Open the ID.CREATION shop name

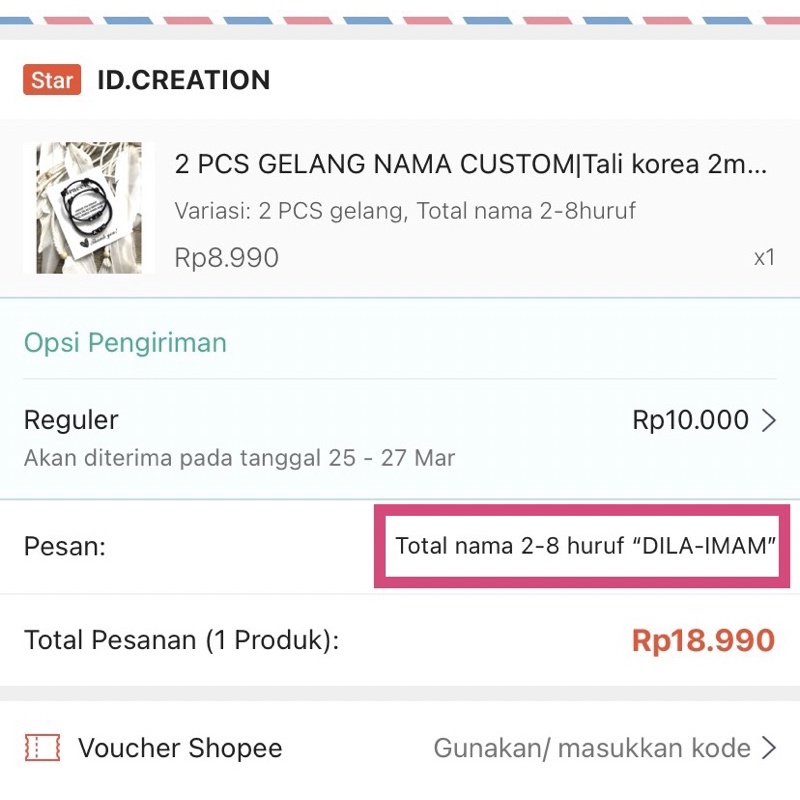(183, 80)
